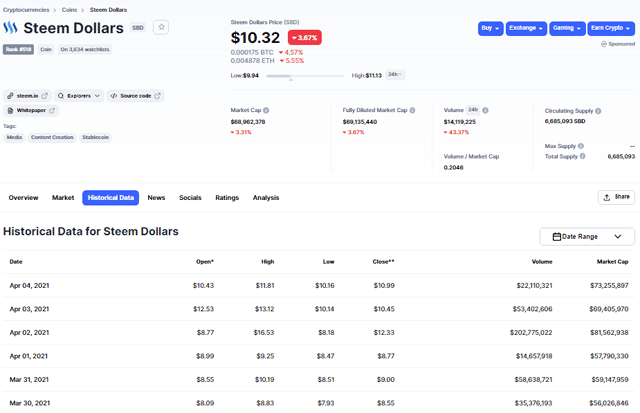Viewport: 640px width, 413px height.
Task: Click the 6,685,093 SBD circulating supply value
Action: [x=565, y=121]
